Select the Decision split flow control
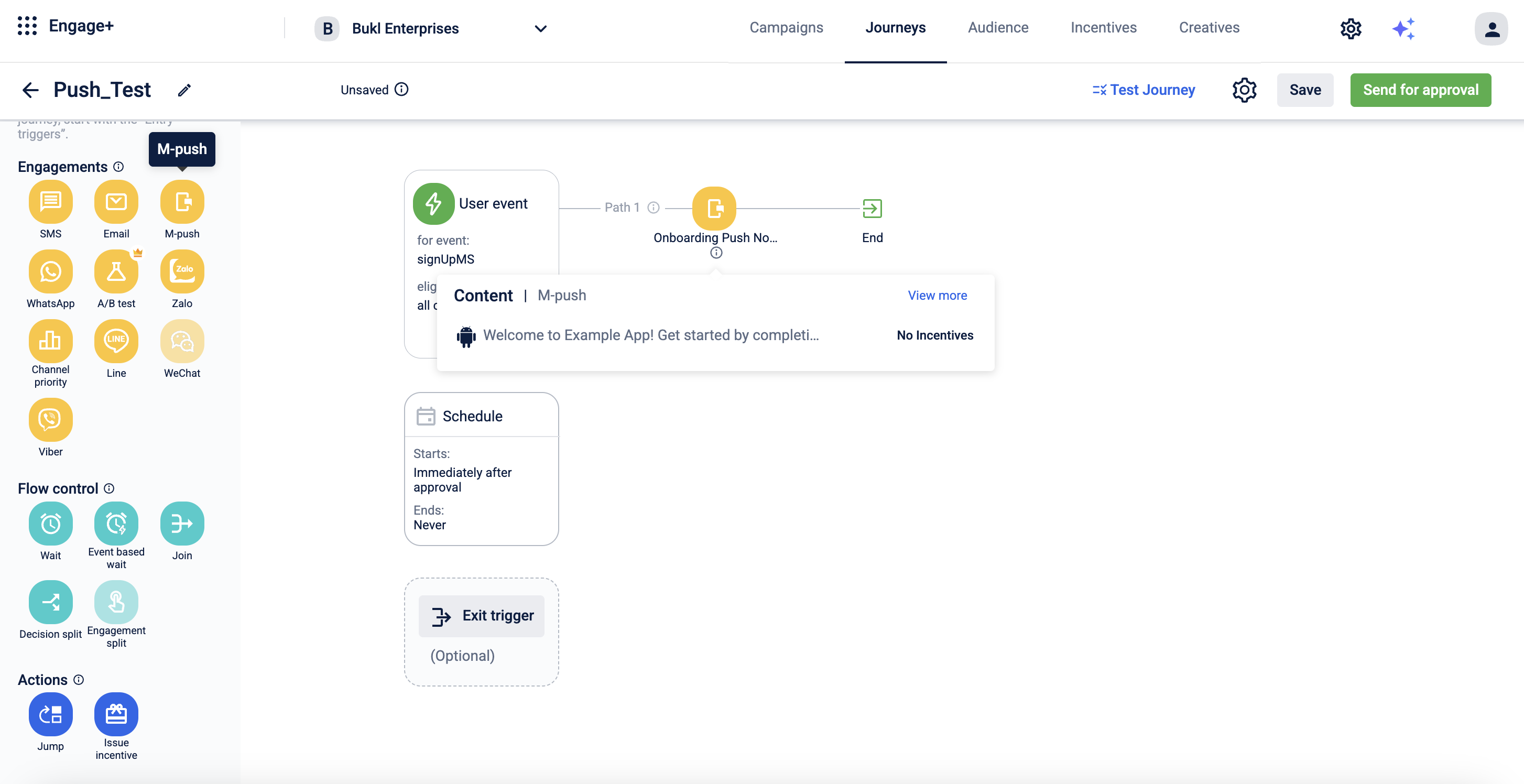This screenshot has width=1524, height=784. point(50,602)
